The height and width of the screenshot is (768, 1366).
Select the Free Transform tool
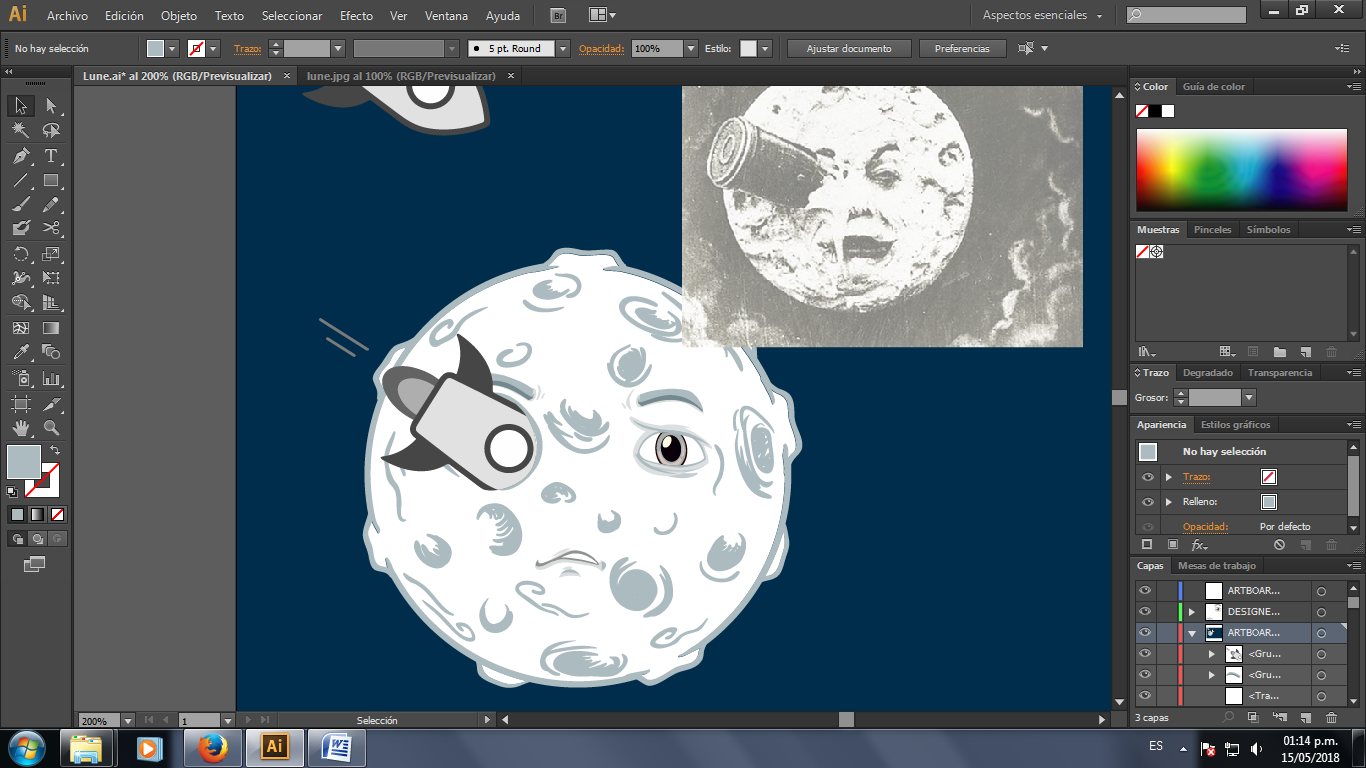point(51,278)
